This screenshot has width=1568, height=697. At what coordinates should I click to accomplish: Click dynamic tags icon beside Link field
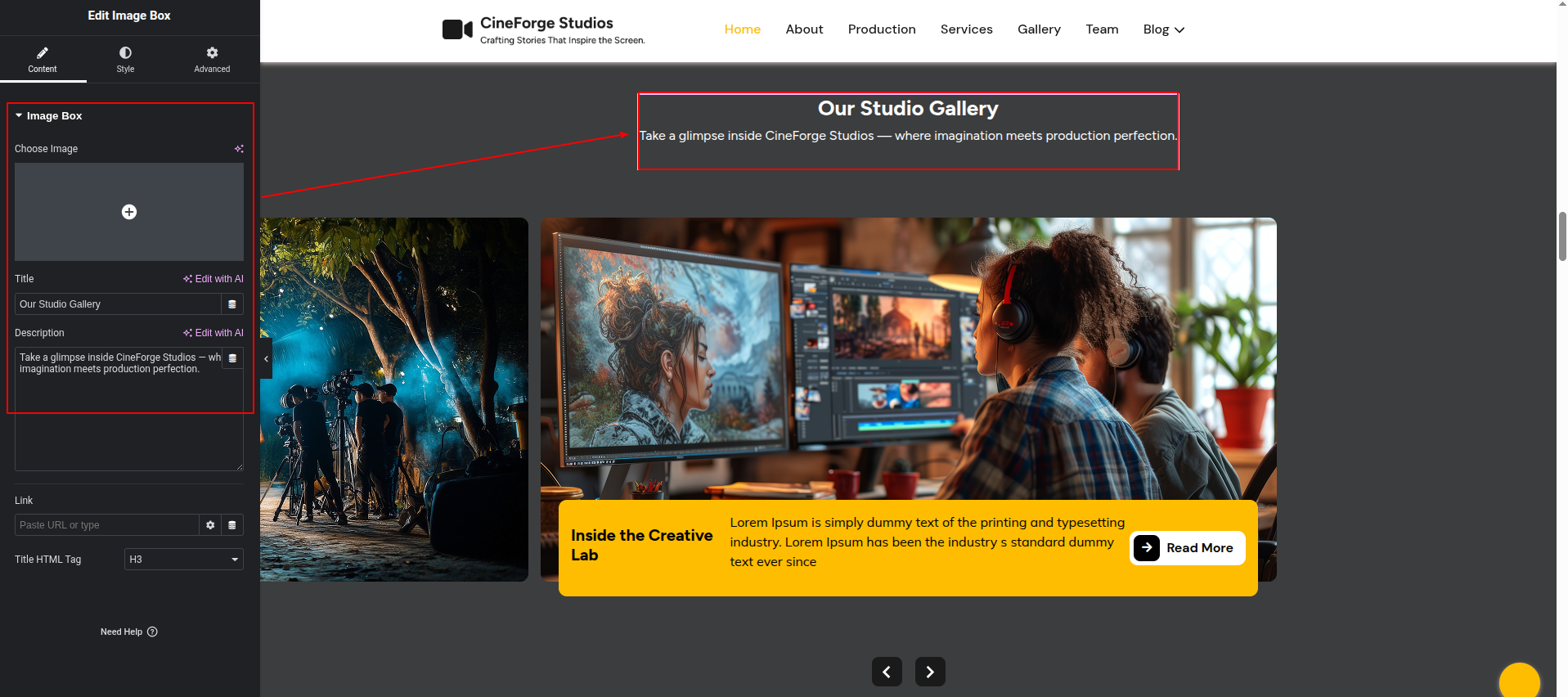pos(232,525)
